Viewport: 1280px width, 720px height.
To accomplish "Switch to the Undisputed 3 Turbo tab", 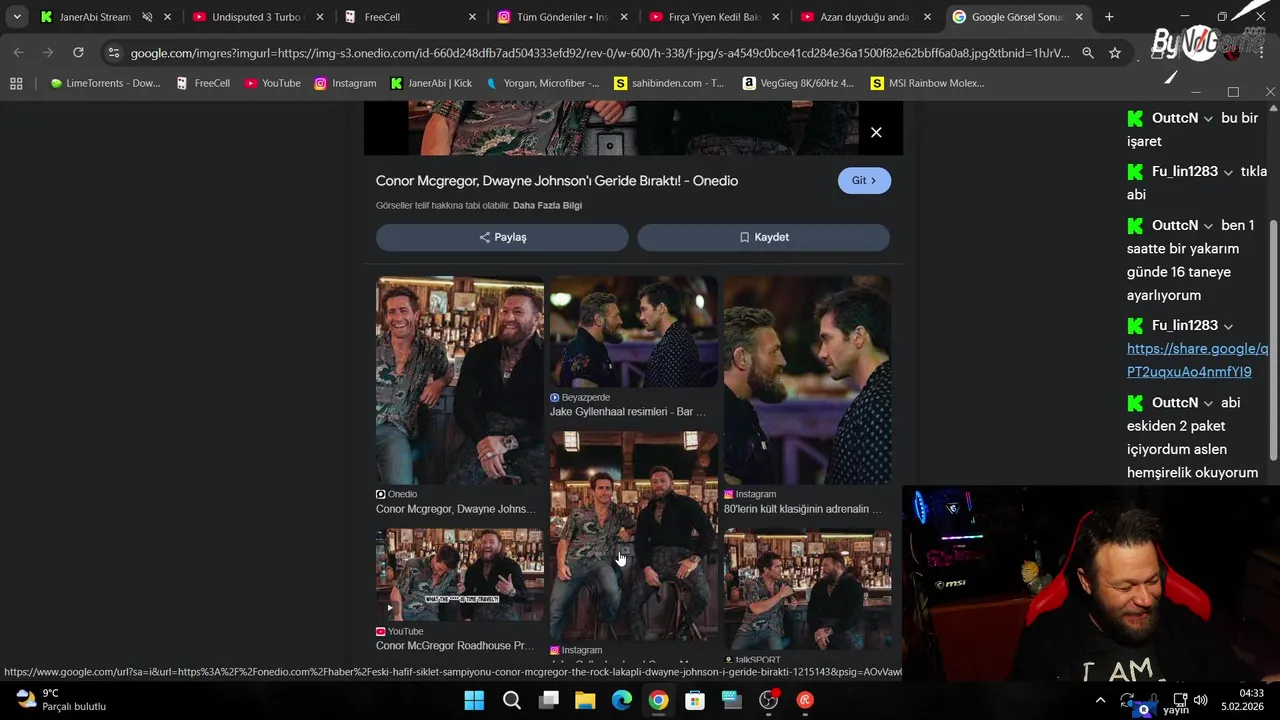I will pos(258,17).
